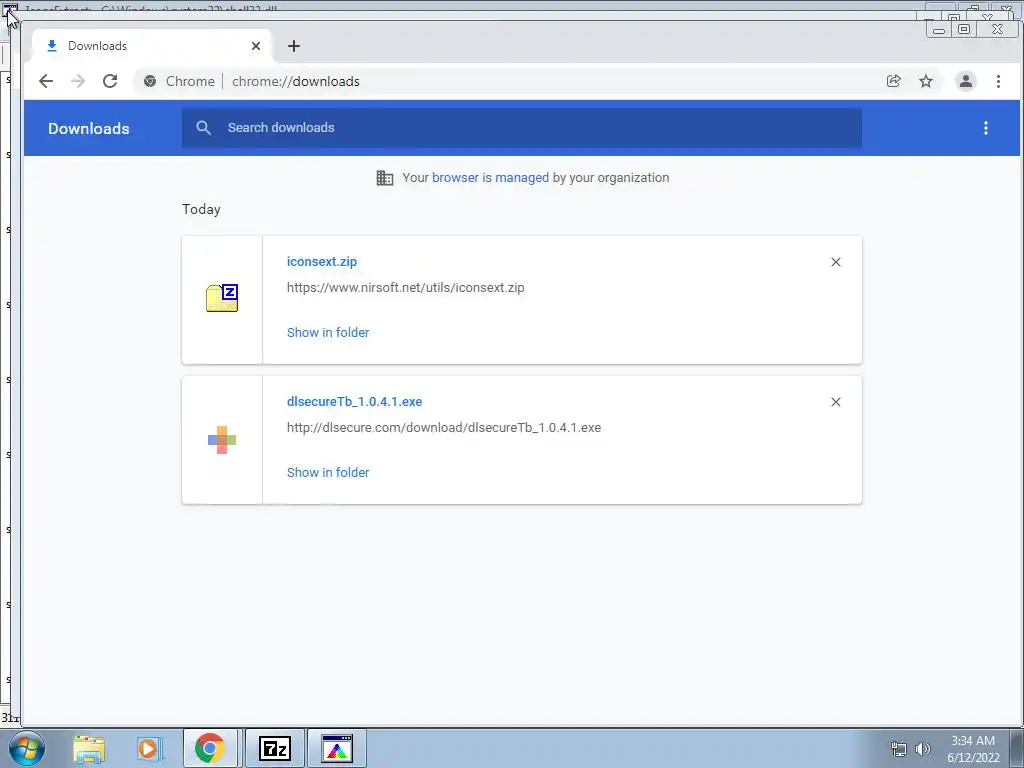Open the Windows Start menu
This screenshot has width=1024, height=768.
[27, 748]
